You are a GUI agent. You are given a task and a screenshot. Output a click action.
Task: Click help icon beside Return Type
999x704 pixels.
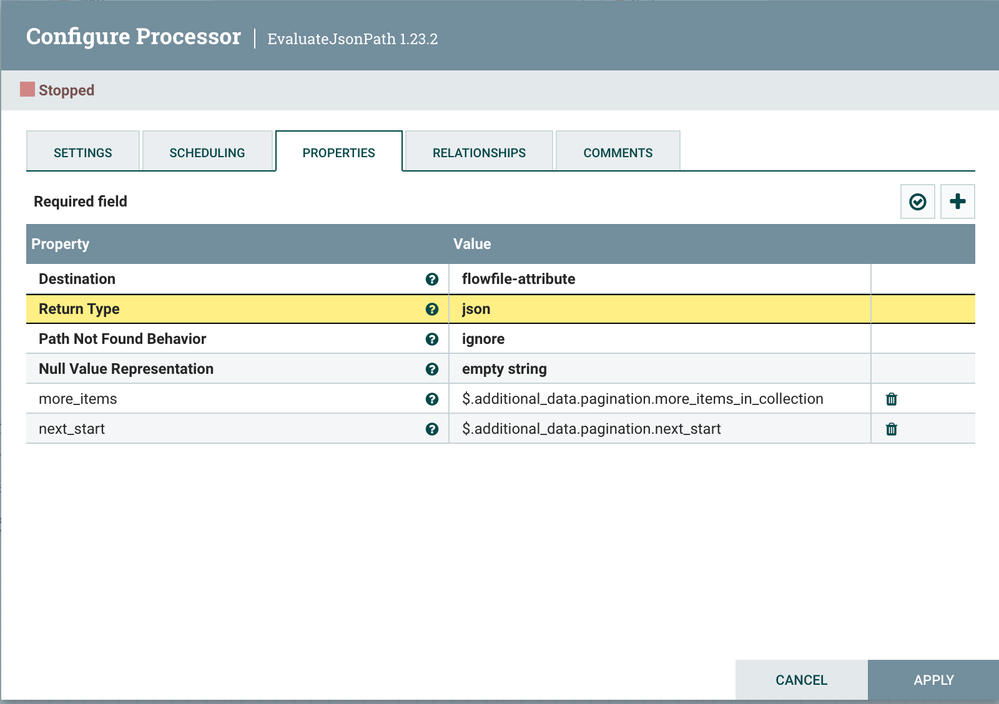[x=432, y=310]
